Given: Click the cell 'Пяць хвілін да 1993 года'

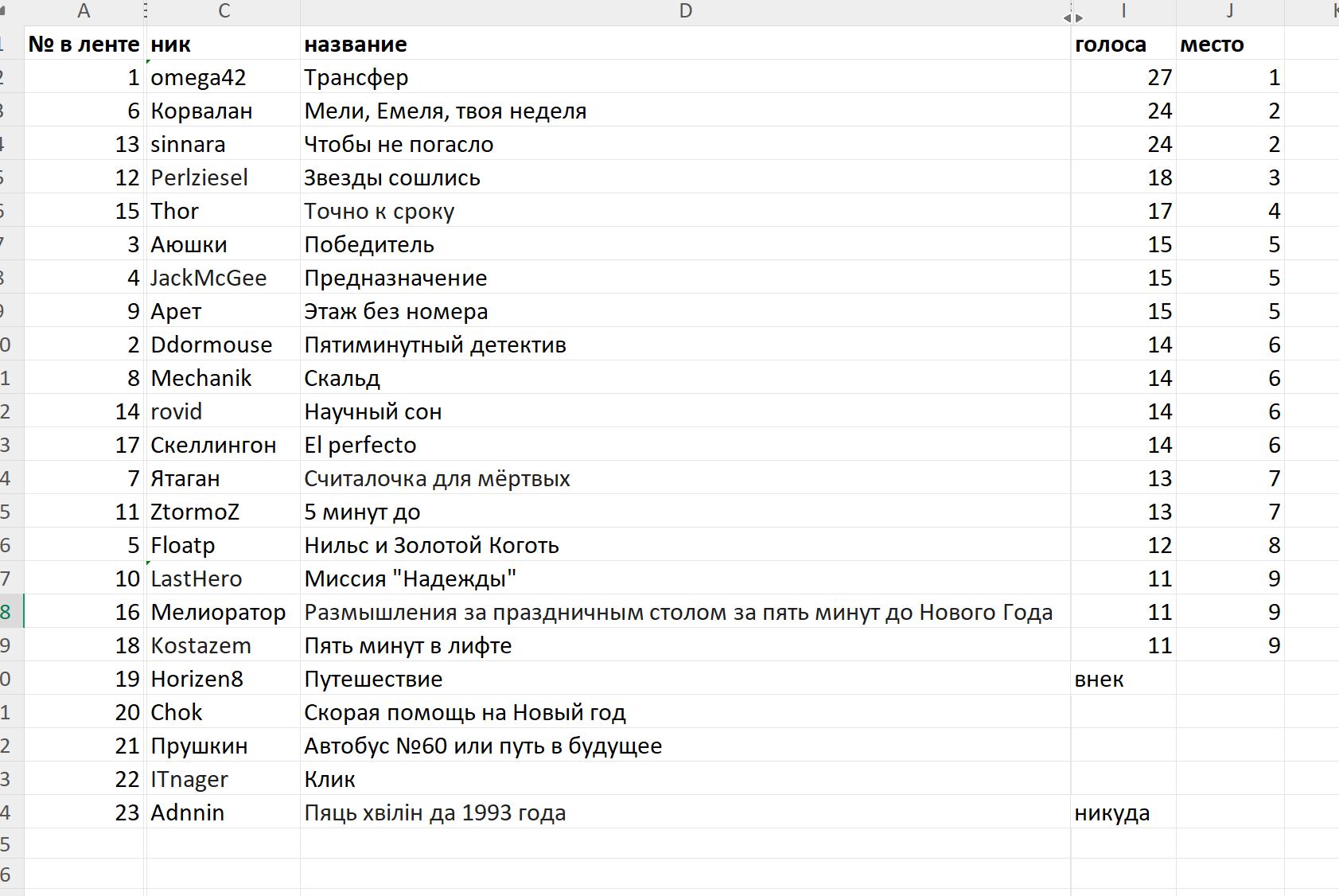Looking at the screenshot, I should point(685,812).
